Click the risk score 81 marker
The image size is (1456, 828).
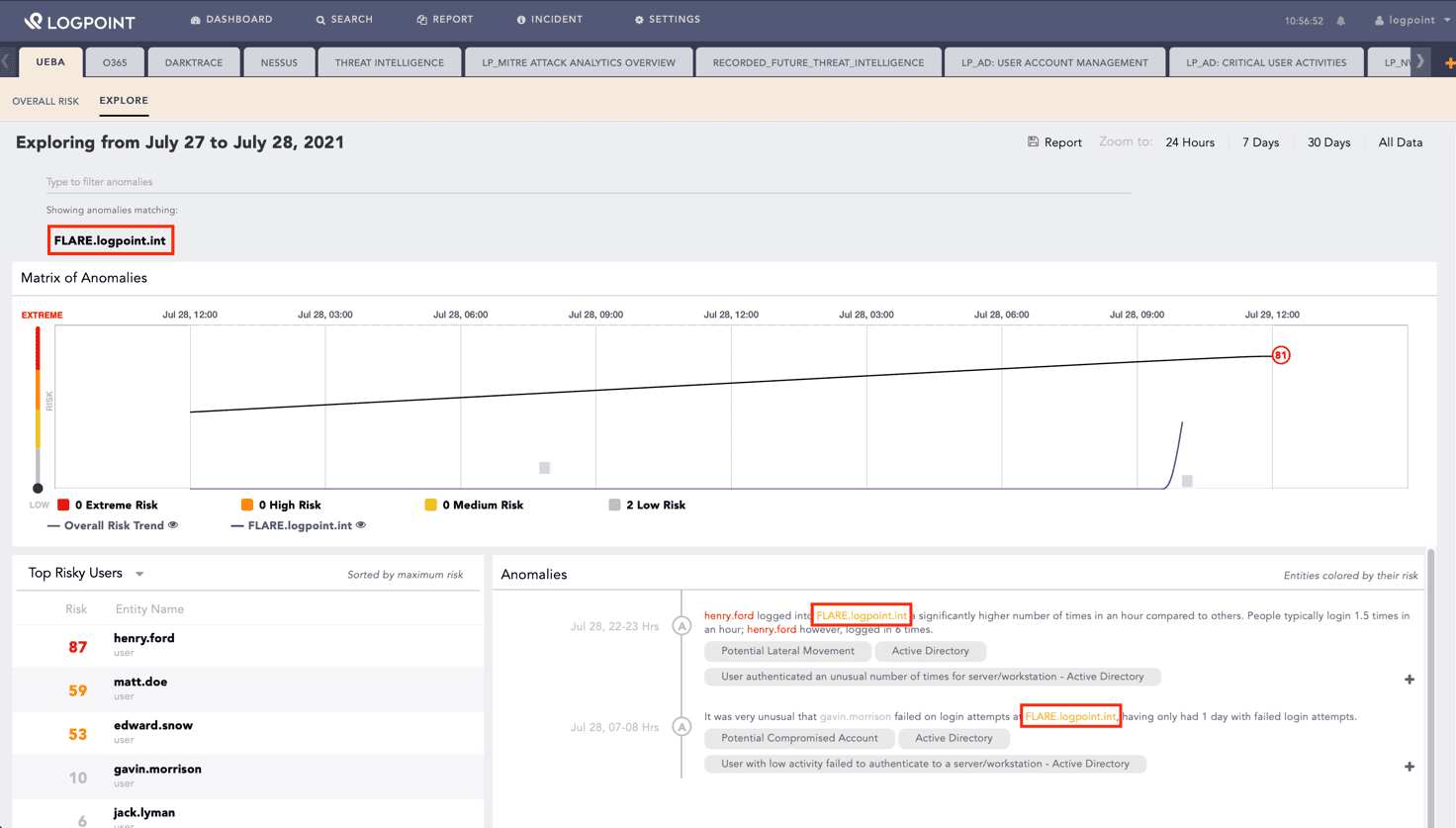[1281, 355]
